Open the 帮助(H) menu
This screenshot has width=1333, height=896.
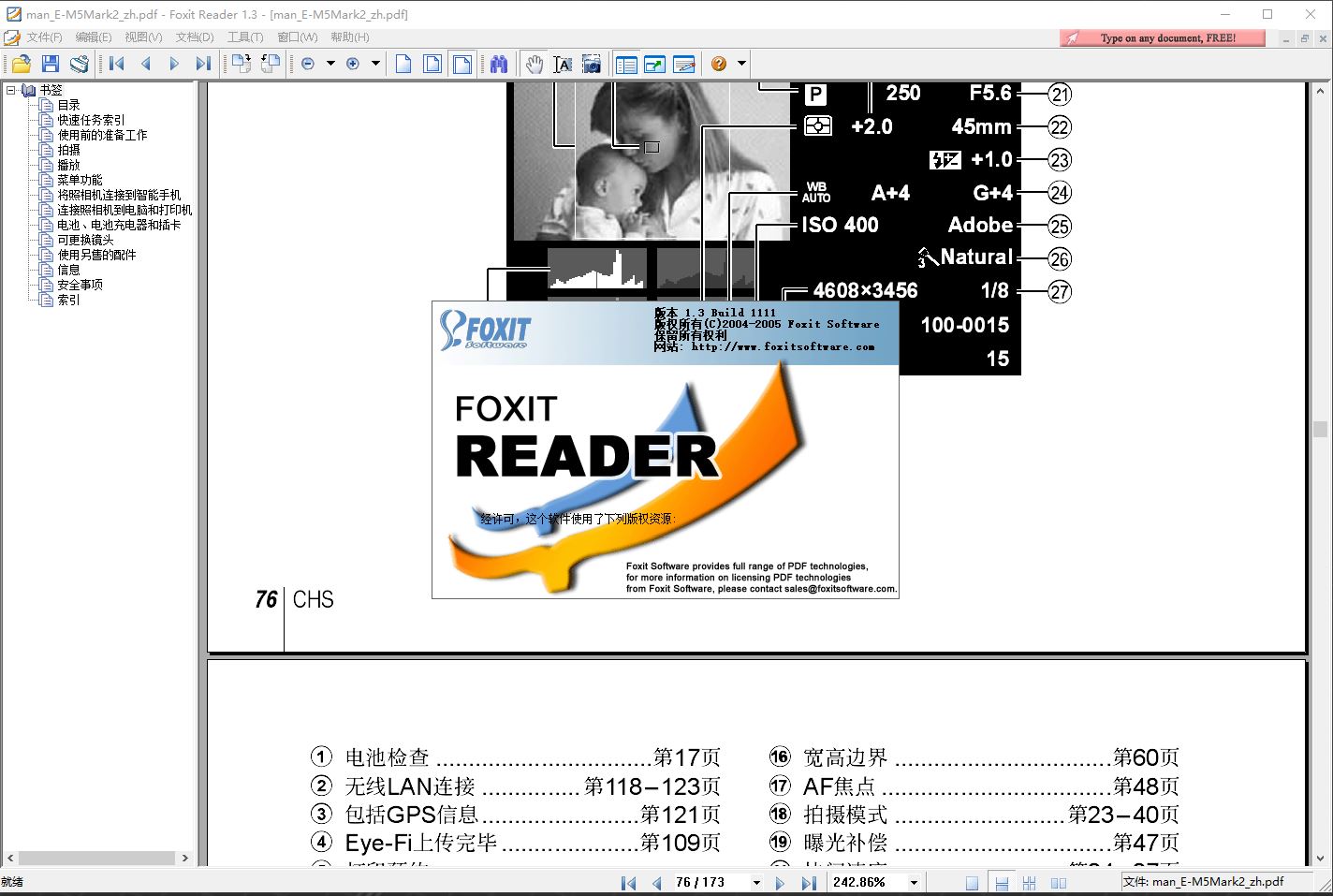pyautogui.click(x=349, y=37)
